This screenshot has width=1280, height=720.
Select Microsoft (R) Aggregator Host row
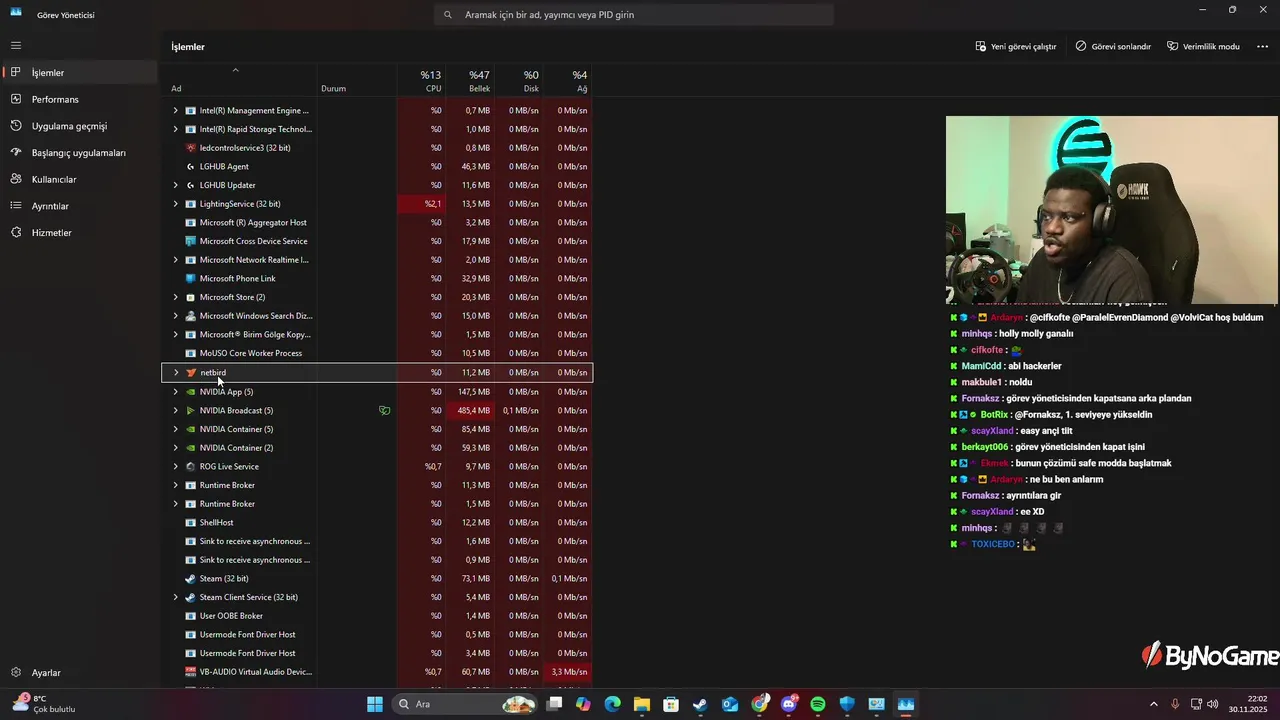pyautogui.click(x=377, y=222)
